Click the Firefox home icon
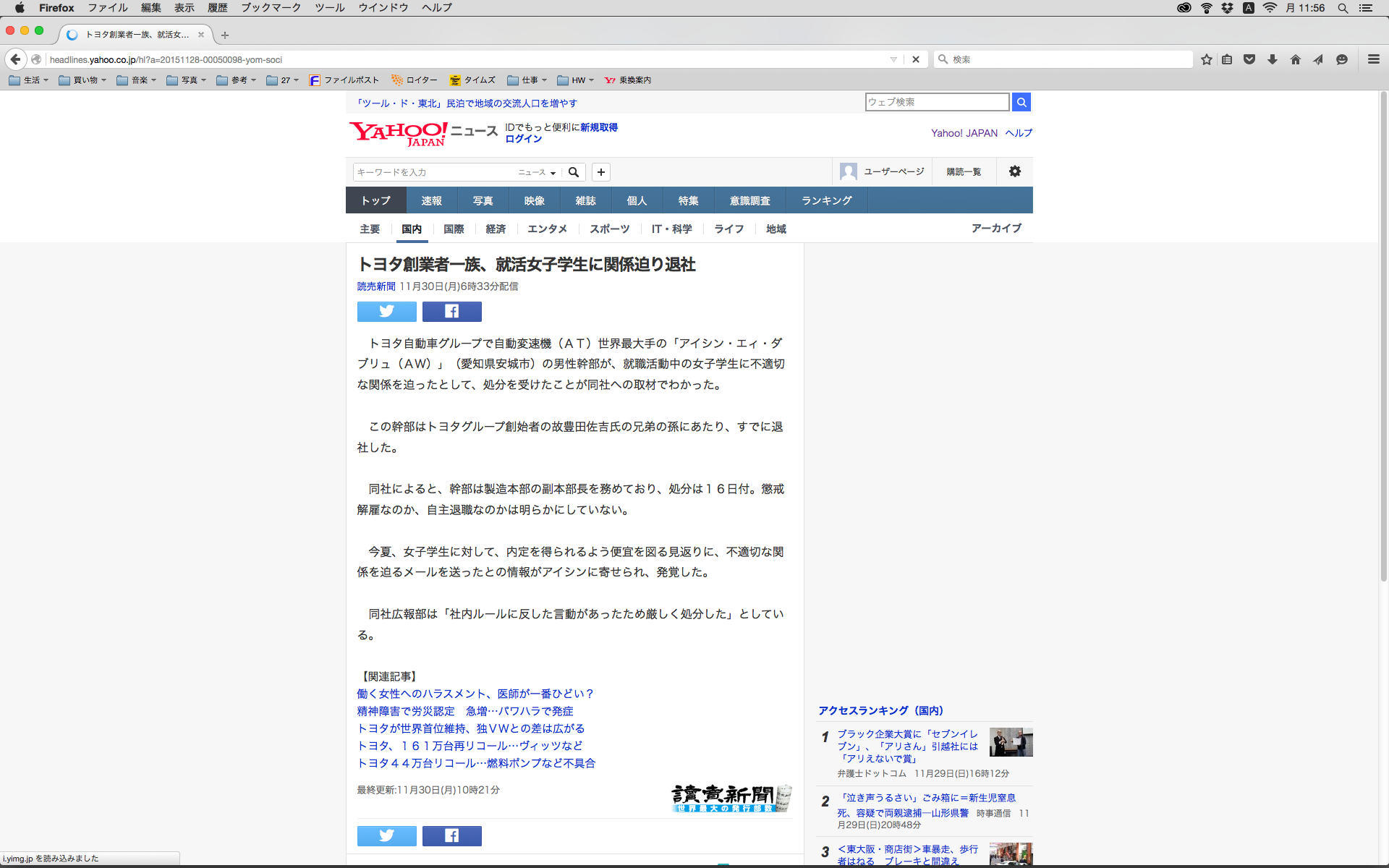 point(1295,59)
